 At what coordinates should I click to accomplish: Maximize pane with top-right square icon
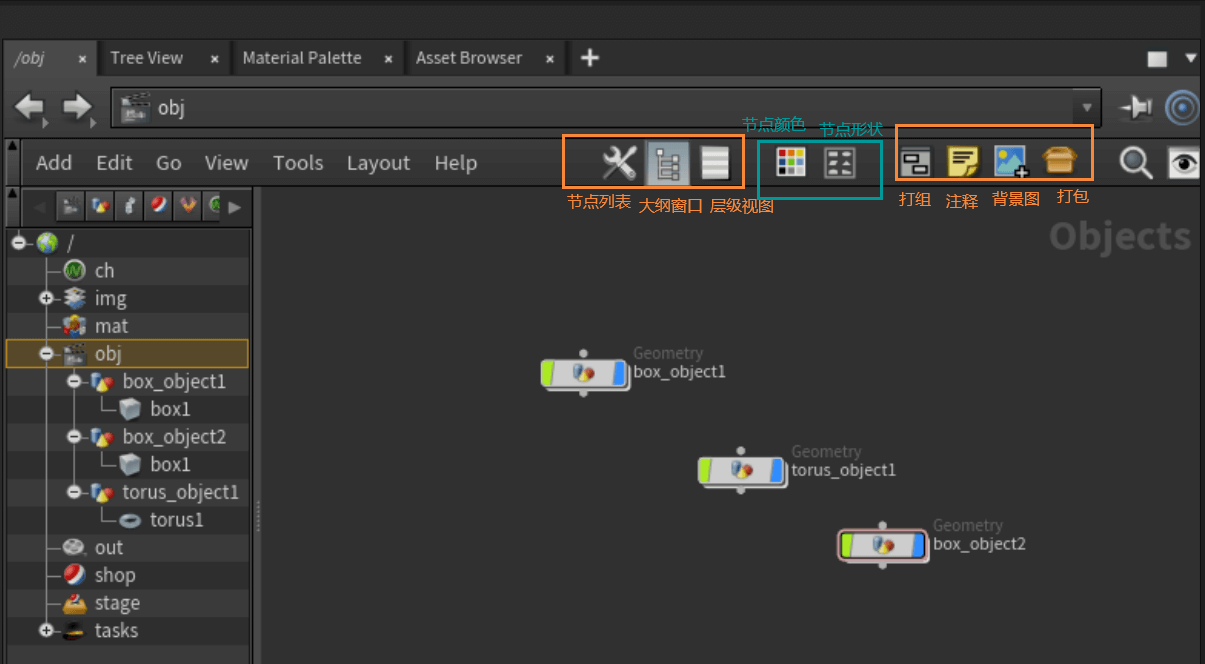(1157, 59)
